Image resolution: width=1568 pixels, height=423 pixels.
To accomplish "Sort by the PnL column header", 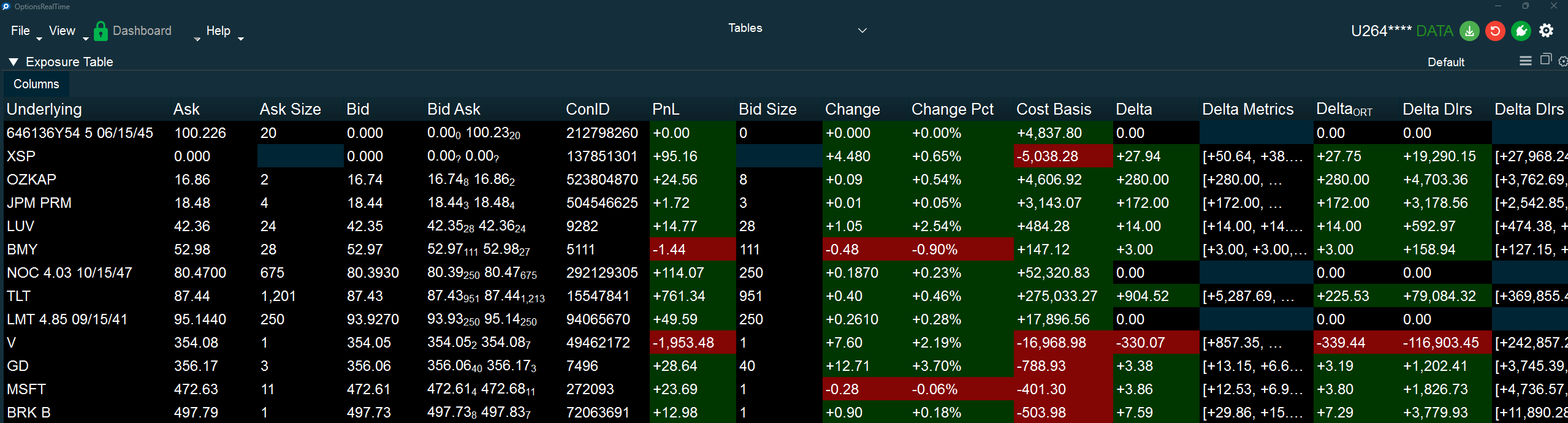I will (x=666, y=109).
